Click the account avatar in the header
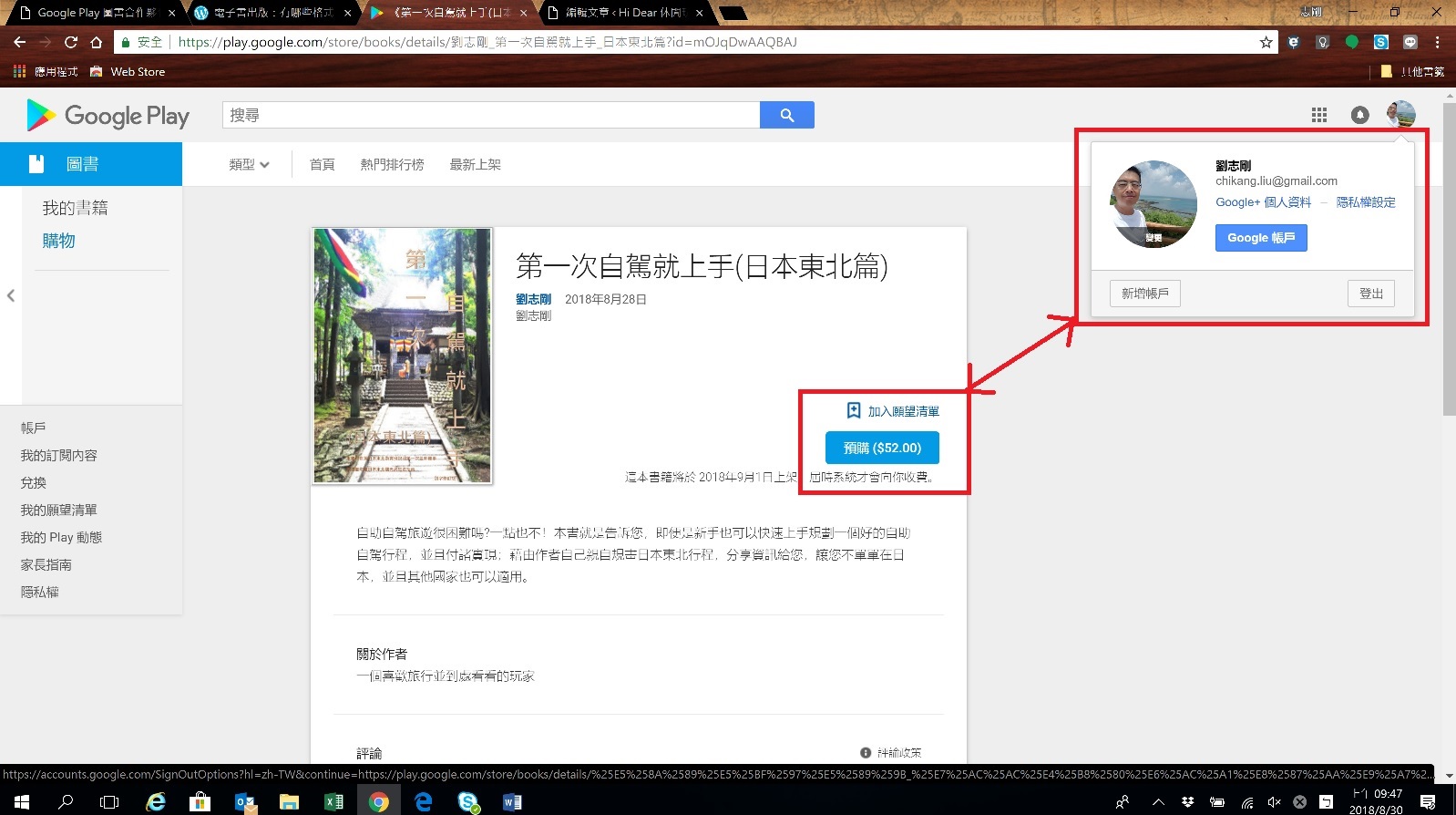 (x=1400, y=115)
